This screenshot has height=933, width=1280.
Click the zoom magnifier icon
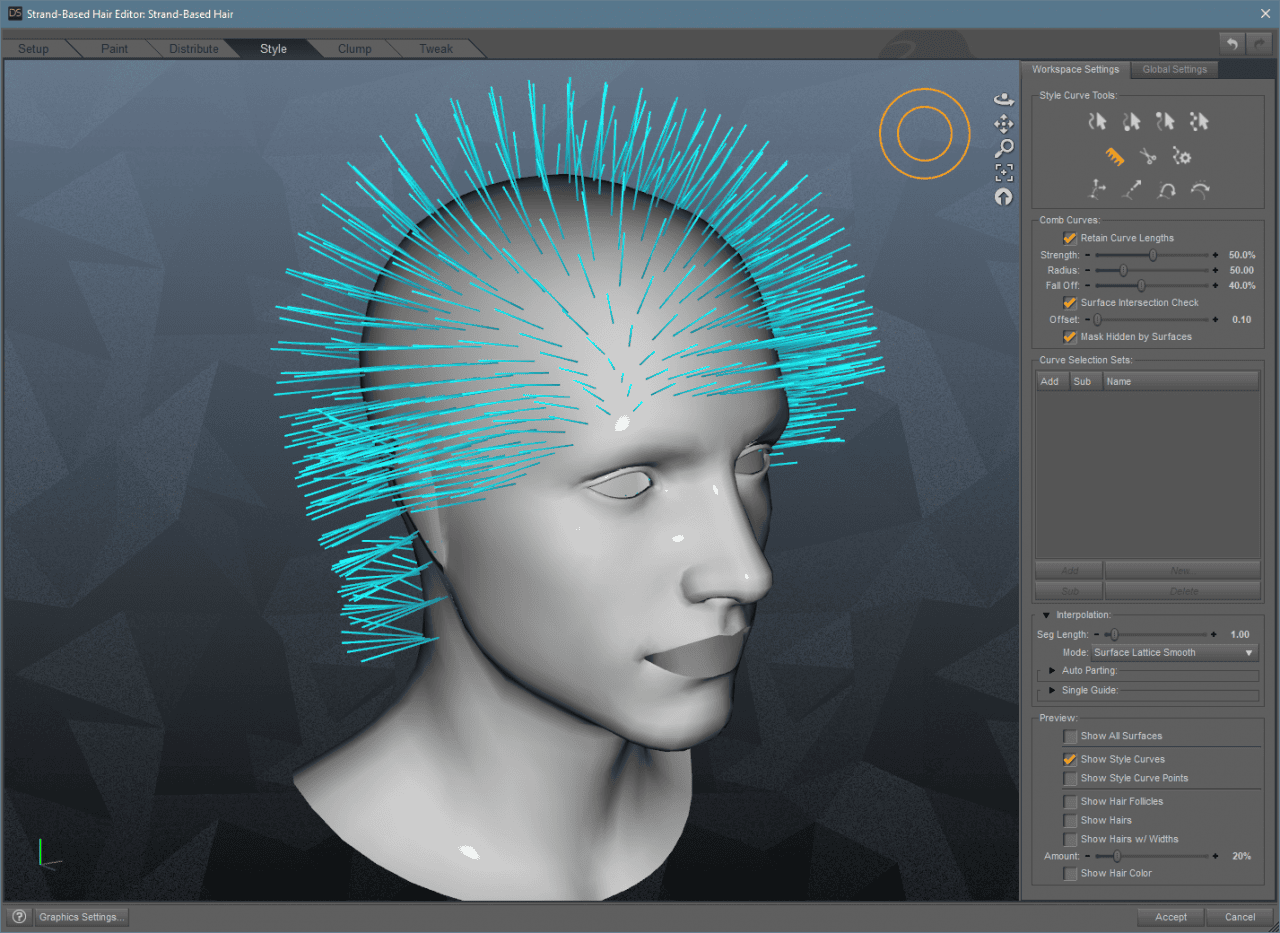(1004, 147)
